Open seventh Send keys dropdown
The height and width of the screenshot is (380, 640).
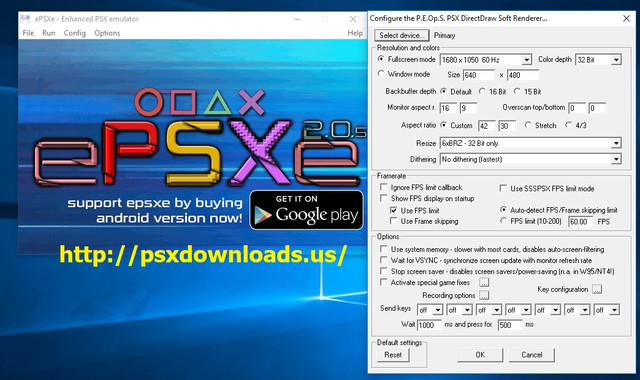pyautogui.click(x=607, y=310)
